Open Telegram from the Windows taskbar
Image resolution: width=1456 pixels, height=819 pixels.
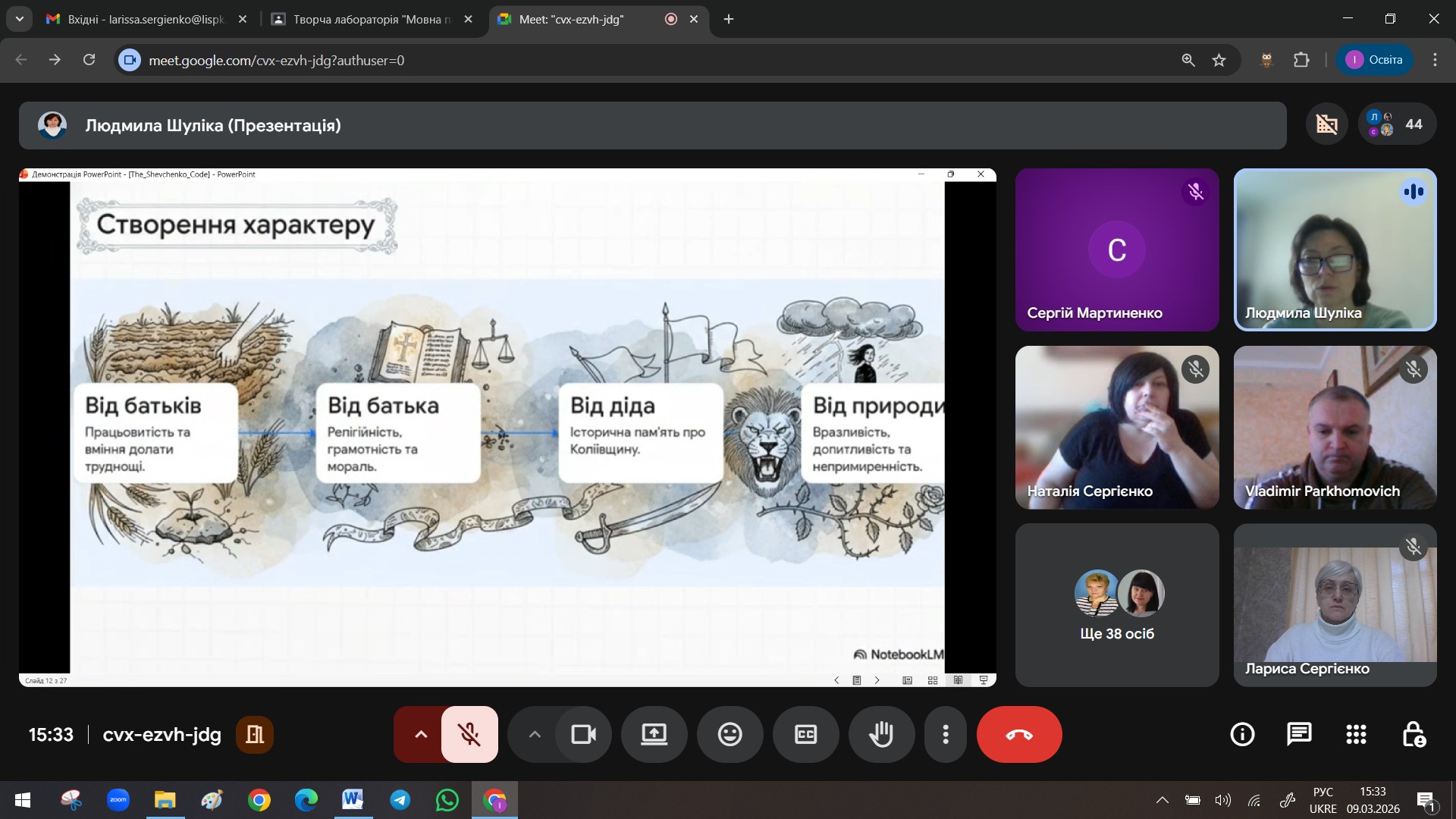pyautogui.click(x=400, y=800)
